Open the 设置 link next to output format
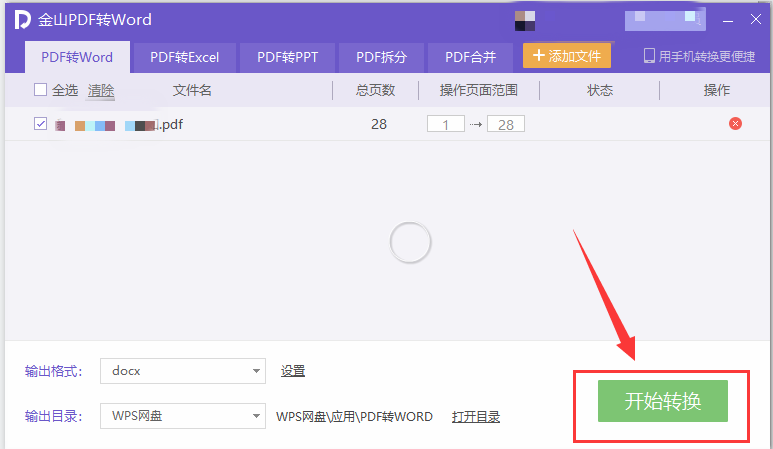 click(293, 371)
